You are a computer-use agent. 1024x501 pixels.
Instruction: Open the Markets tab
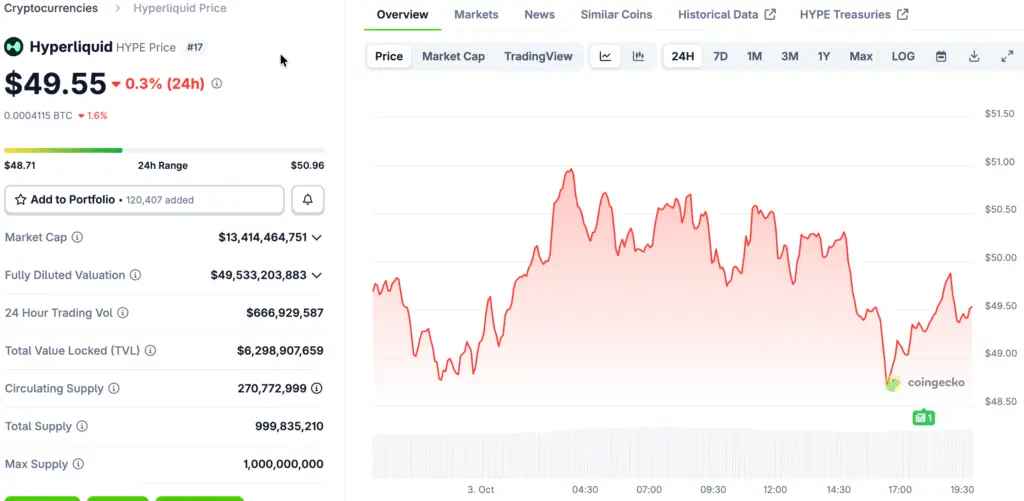click(x=476, y=15)
